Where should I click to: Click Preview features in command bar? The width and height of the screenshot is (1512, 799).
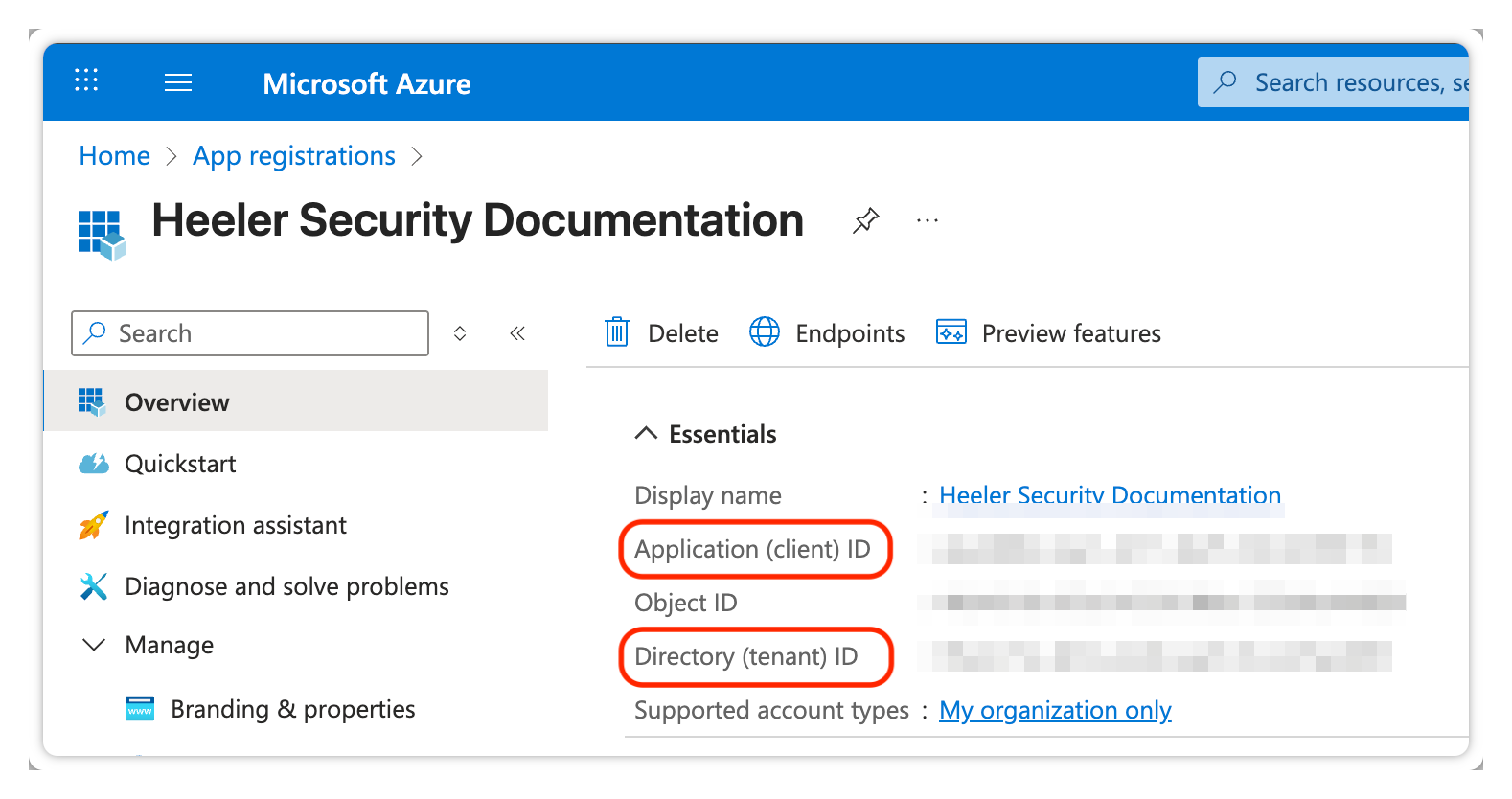(1071, 333)
